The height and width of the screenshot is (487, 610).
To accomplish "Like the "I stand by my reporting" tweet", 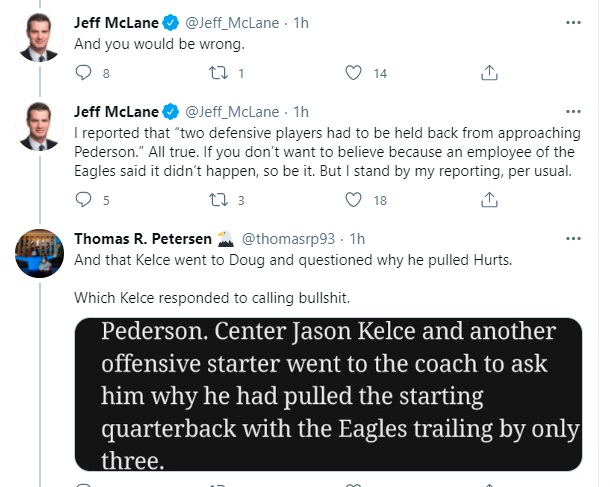I will click(352, 200).
